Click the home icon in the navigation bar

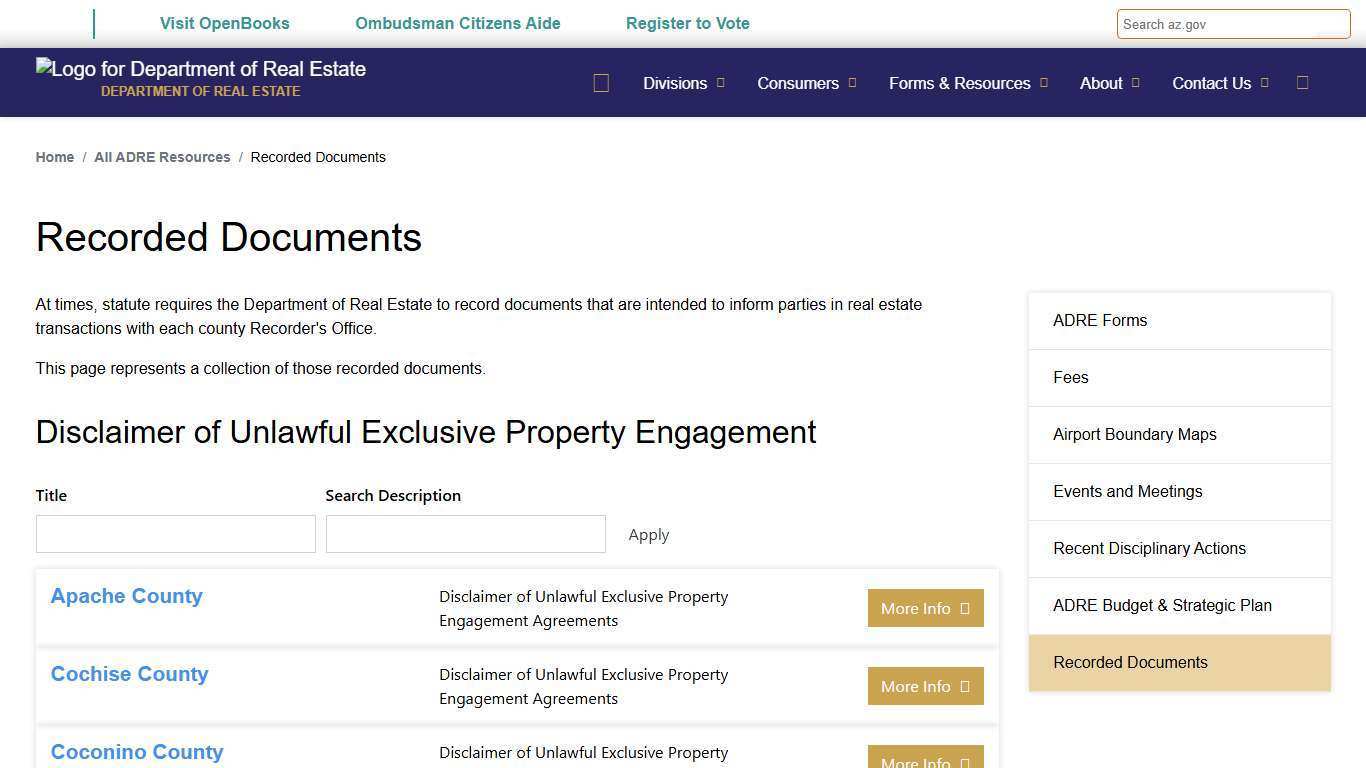click(x=601, y=83)
